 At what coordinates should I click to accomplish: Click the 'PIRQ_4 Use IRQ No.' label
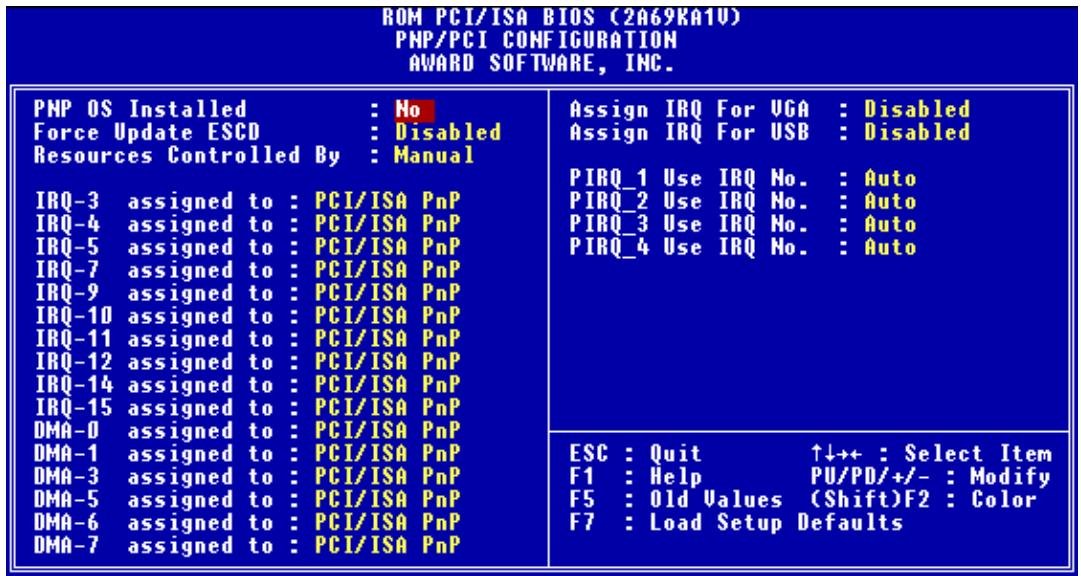(689, 248)
